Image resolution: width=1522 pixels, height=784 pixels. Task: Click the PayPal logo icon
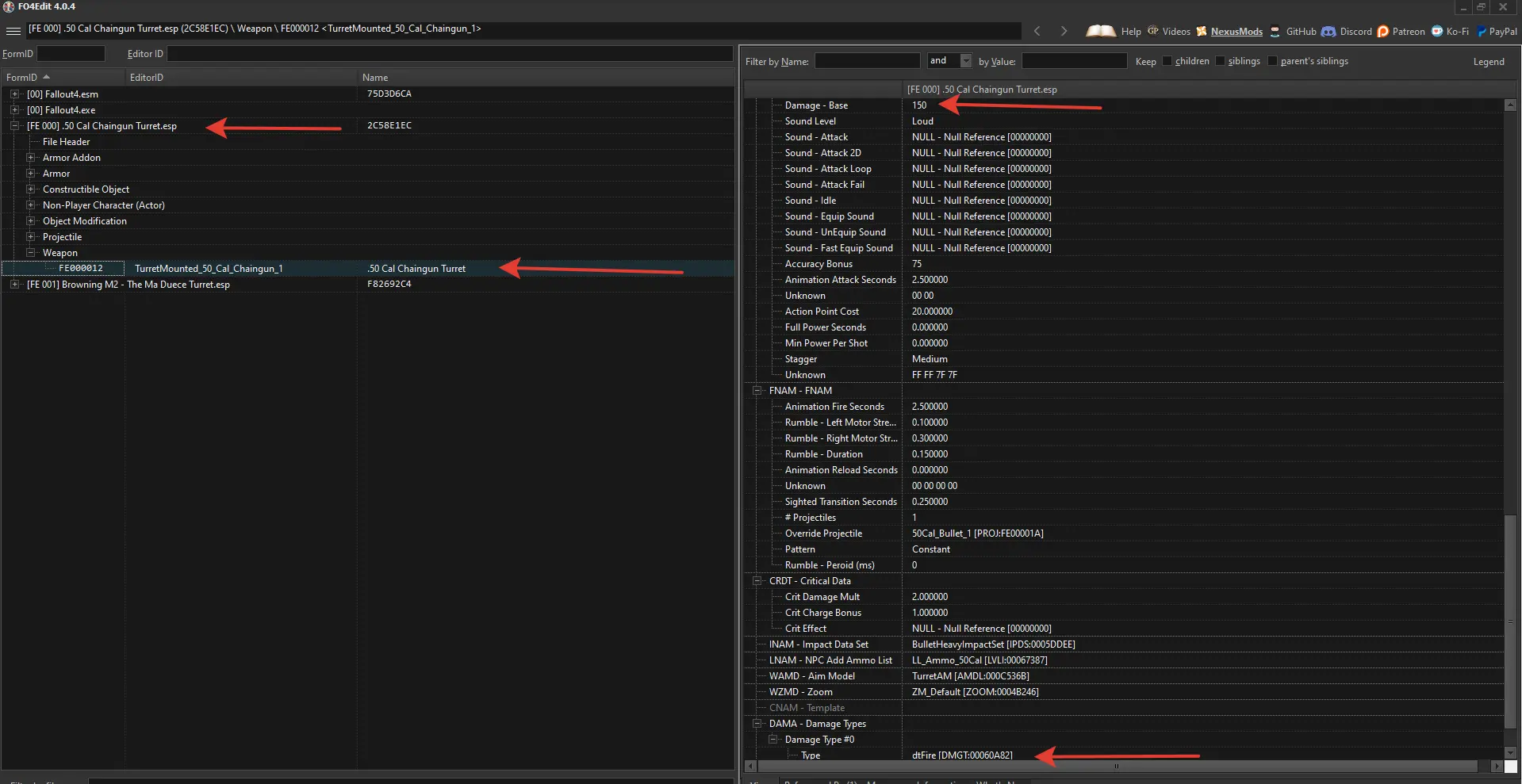[x=1482, y=32]
